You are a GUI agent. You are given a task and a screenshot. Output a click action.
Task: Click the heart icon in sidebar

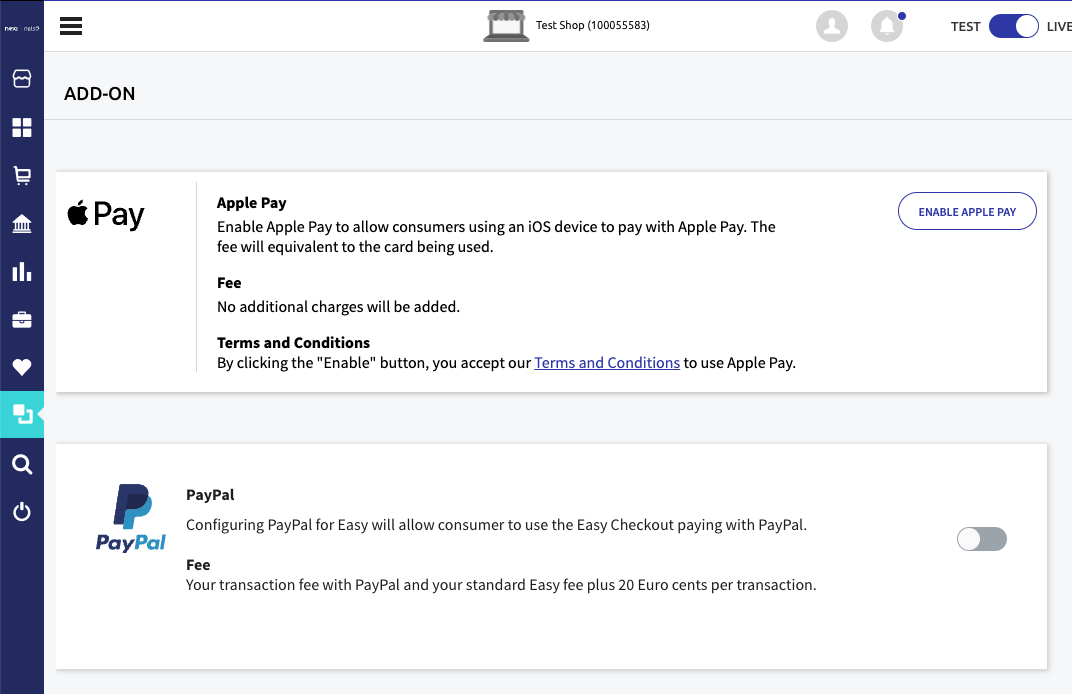[22, 368]
